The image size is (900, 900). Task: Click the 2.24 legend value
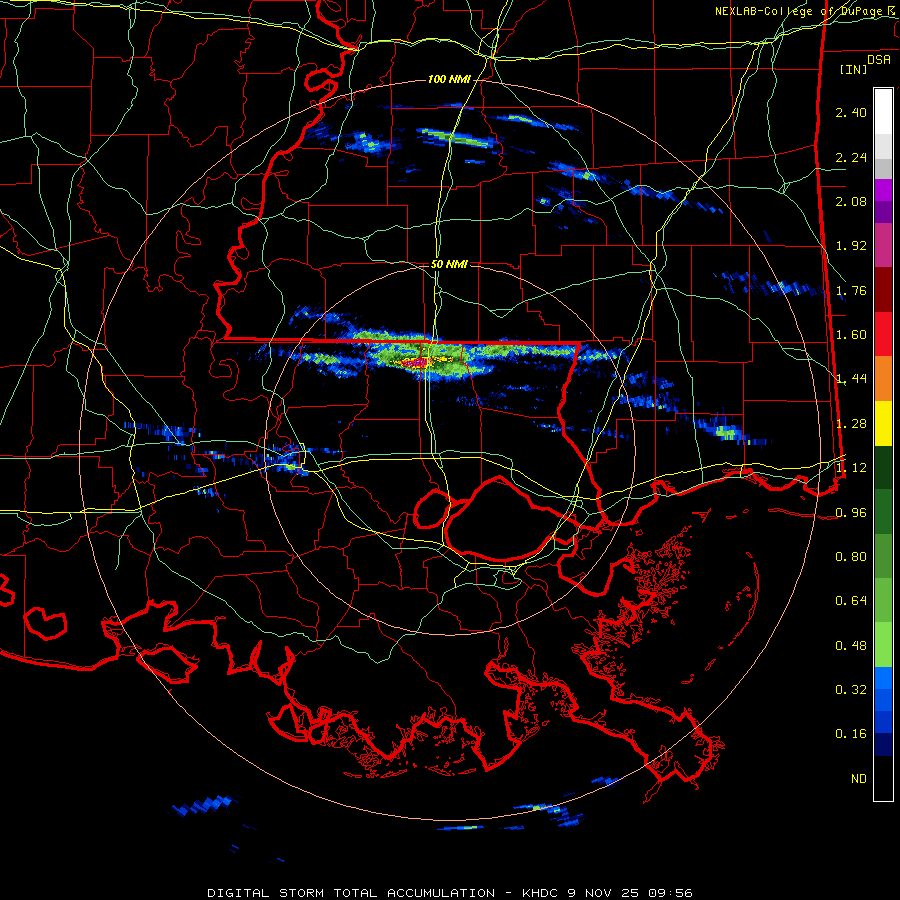[851, 157]
